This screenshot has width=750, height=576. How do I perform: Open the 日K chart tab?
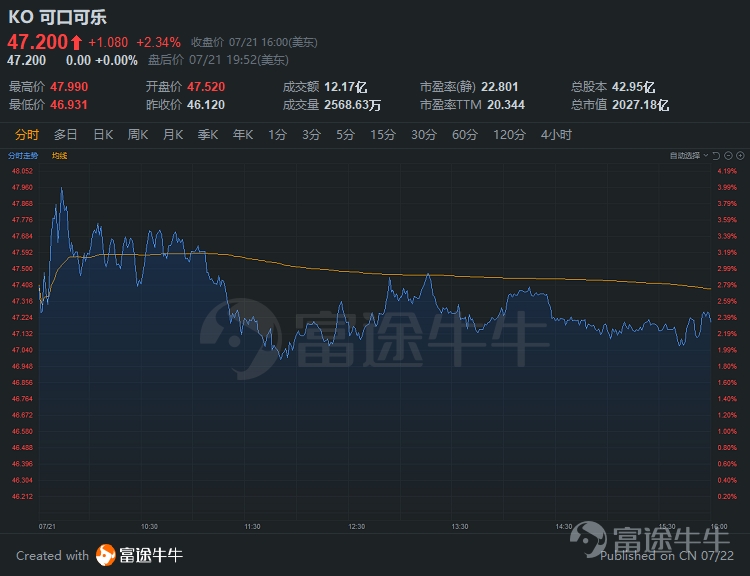point(103,135)
